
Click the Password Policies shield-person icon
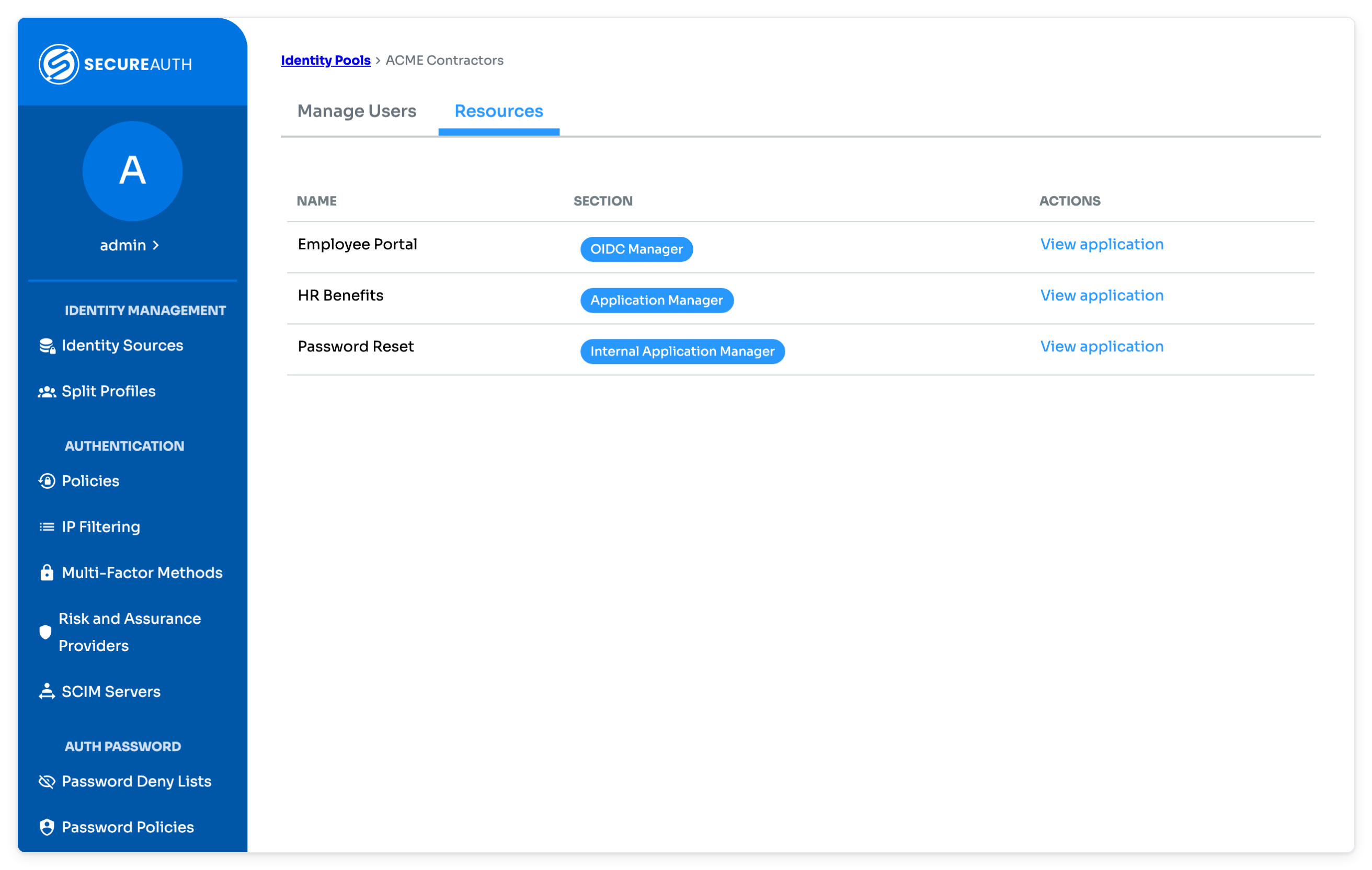(47, 827)
